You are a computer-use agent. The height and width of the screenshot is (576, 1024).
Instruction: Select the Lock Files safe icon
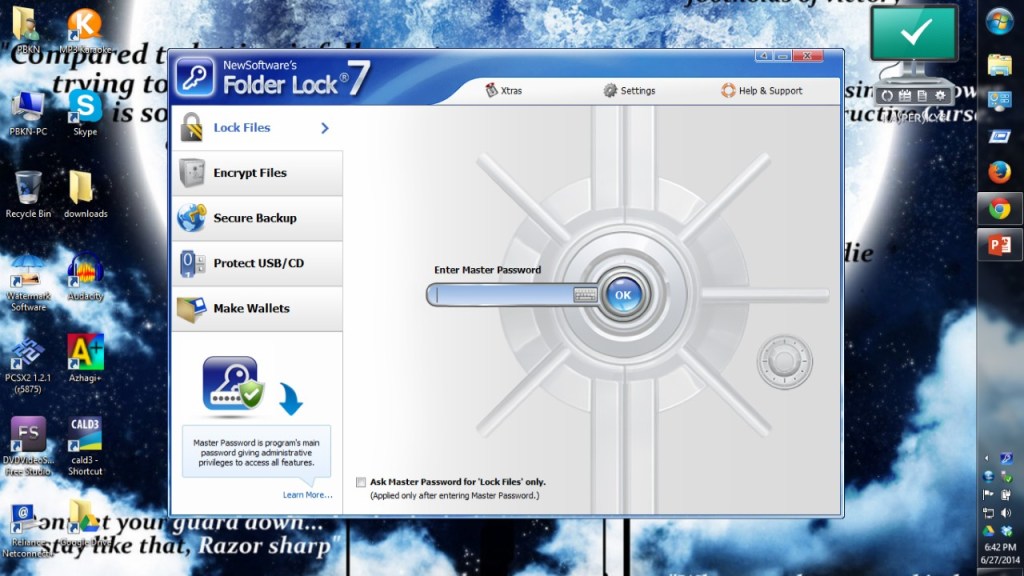tap(192, 128)
